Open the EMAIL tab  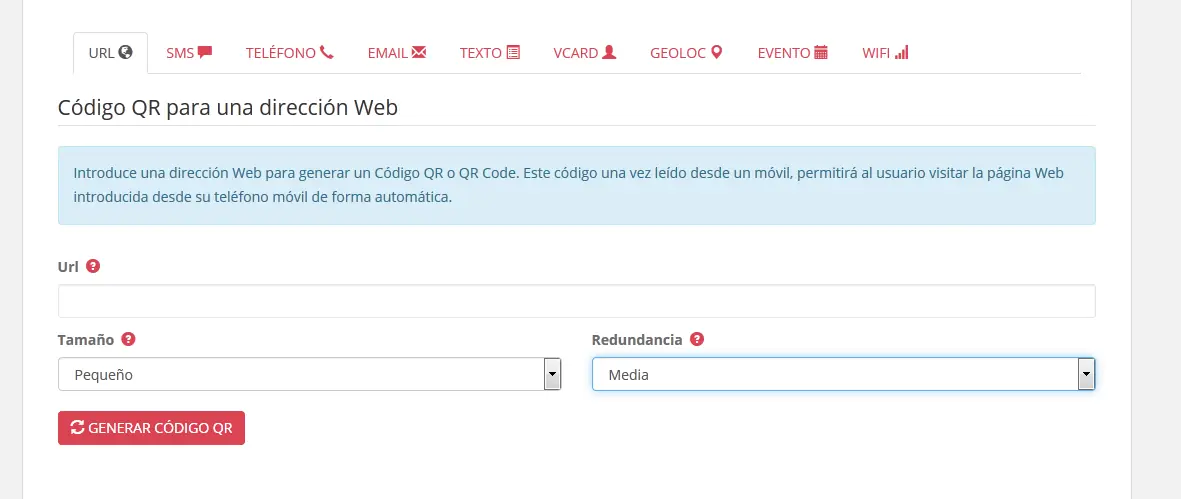pos(397,53)
